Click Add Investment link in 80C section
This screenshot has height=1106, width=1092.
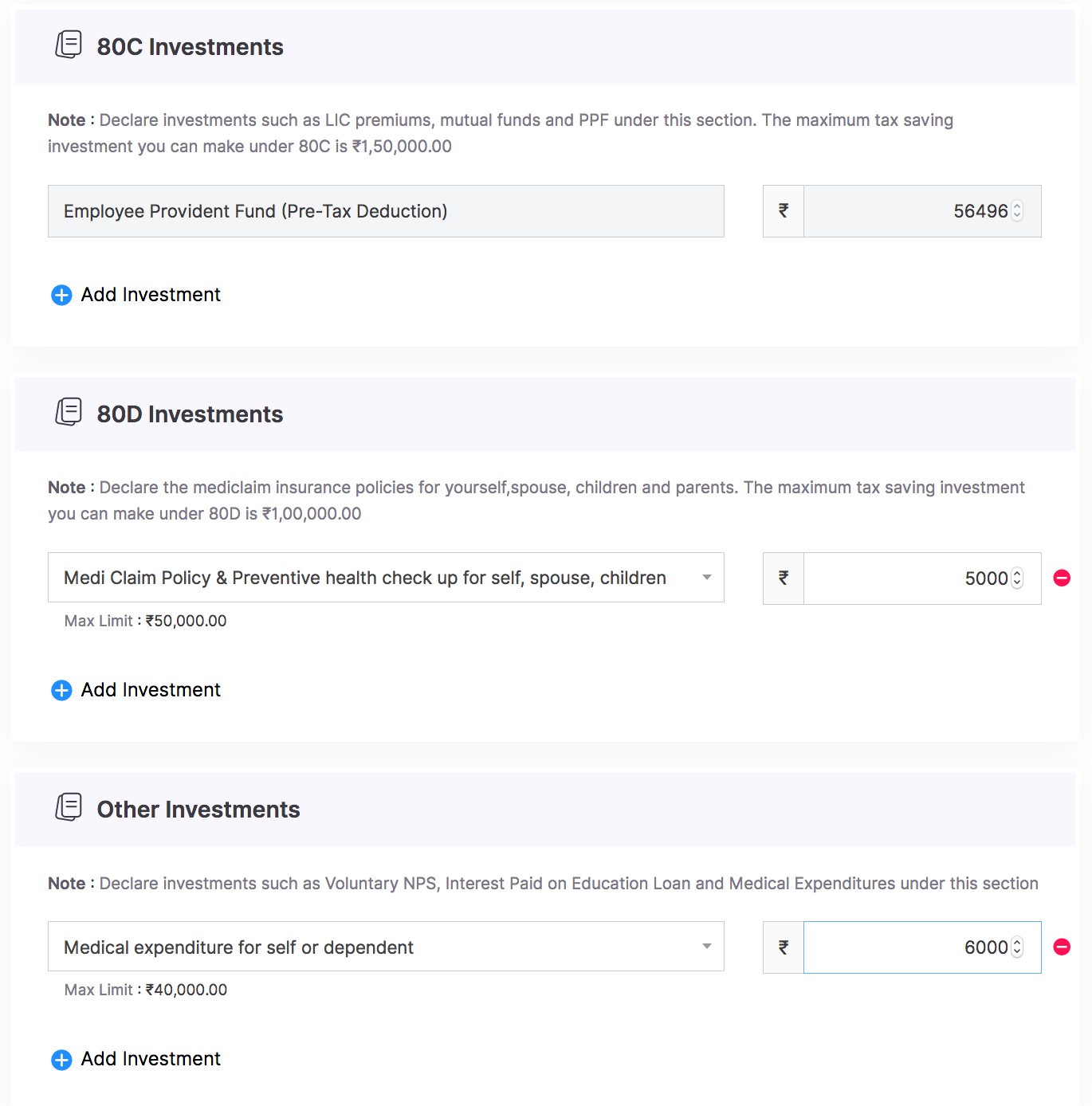[x=151, y=295]
